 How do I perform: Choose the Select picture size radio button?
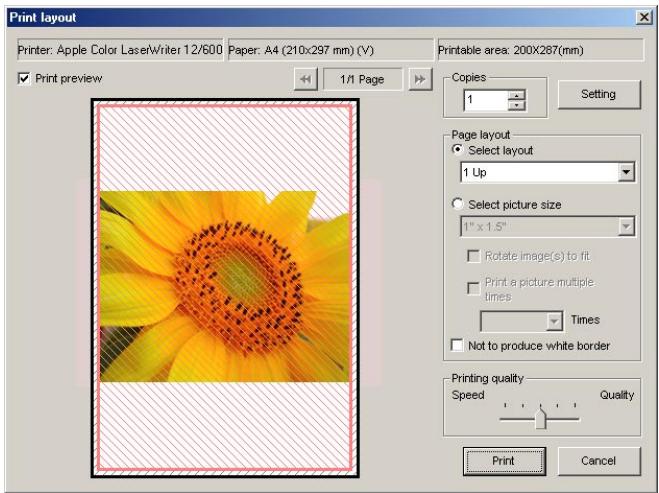click(x=457, y=204)
